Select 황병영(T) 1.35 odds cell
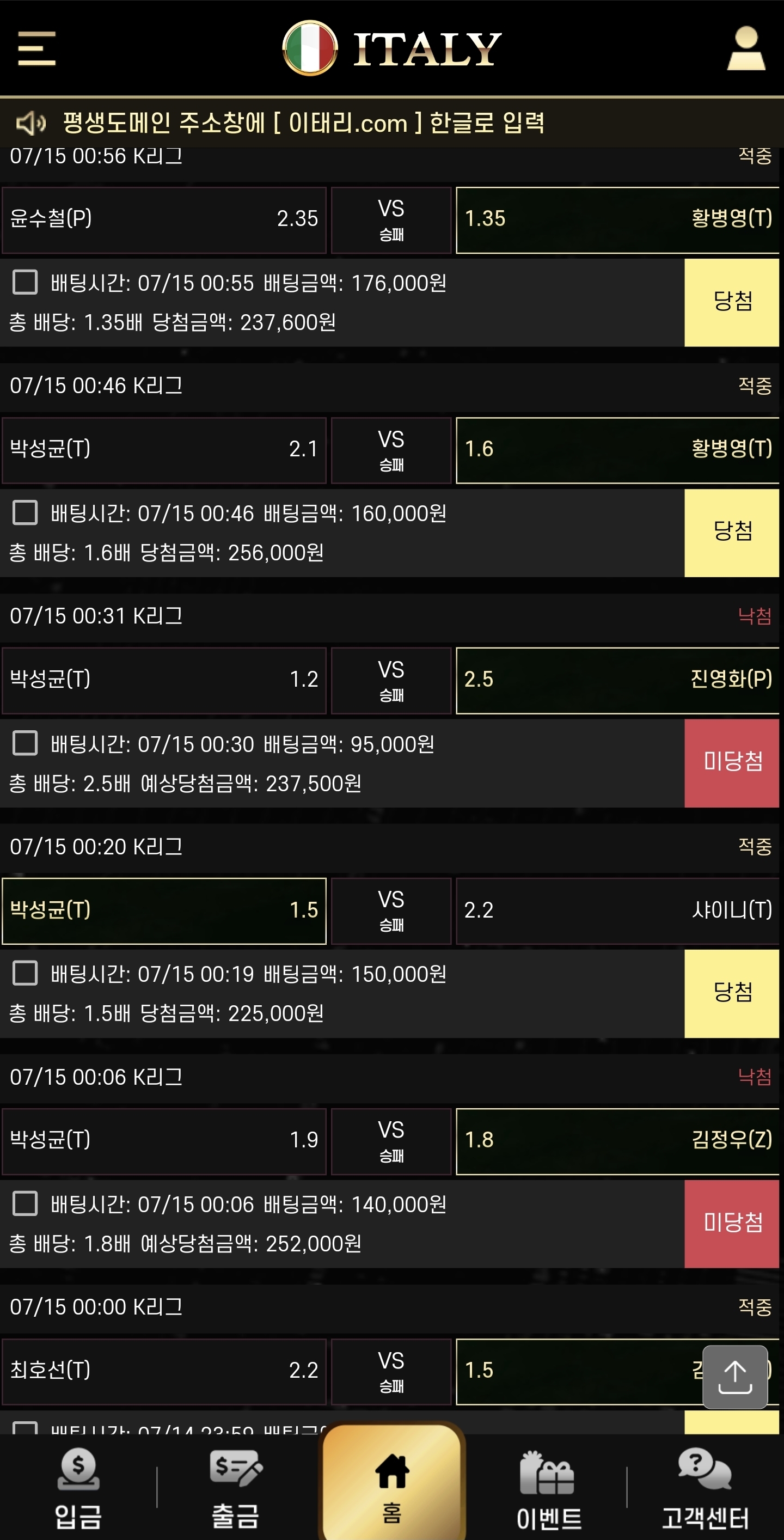Image resolution: width=784 pixels, height=1540 pixels. 618,220
